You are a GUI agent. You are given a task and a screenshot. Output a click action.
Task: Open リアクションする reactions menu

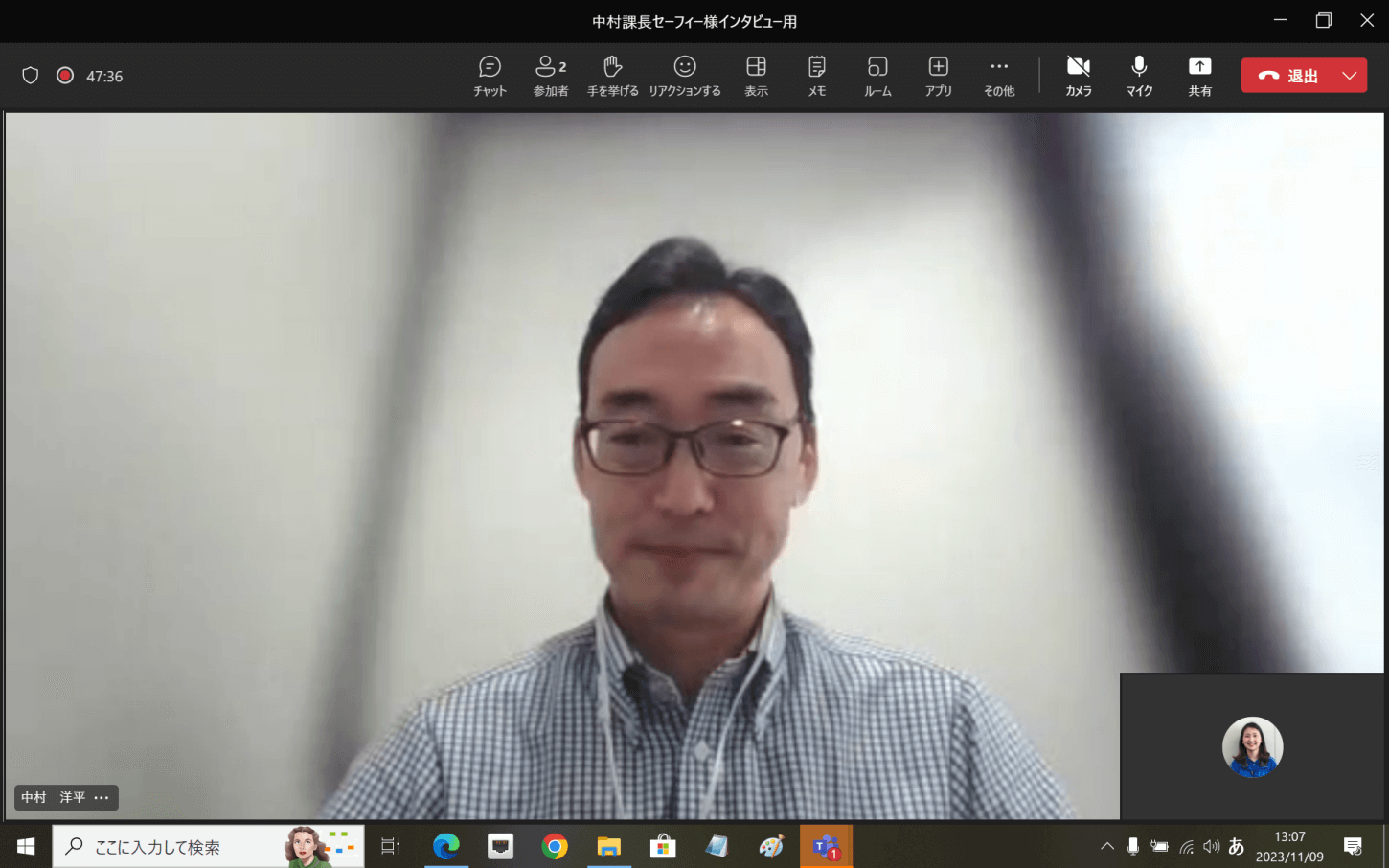point(684,76)
